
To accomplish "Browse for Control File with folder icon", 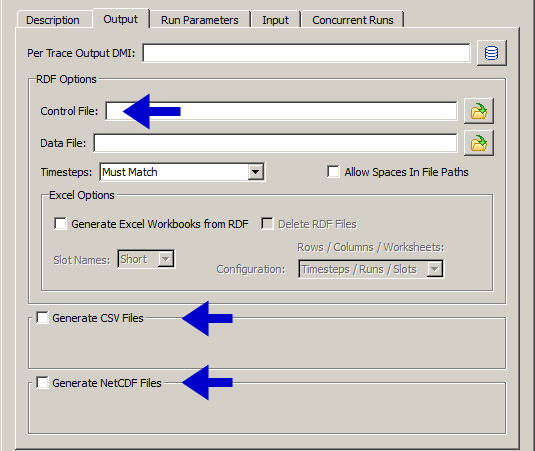I will point(479,111).
